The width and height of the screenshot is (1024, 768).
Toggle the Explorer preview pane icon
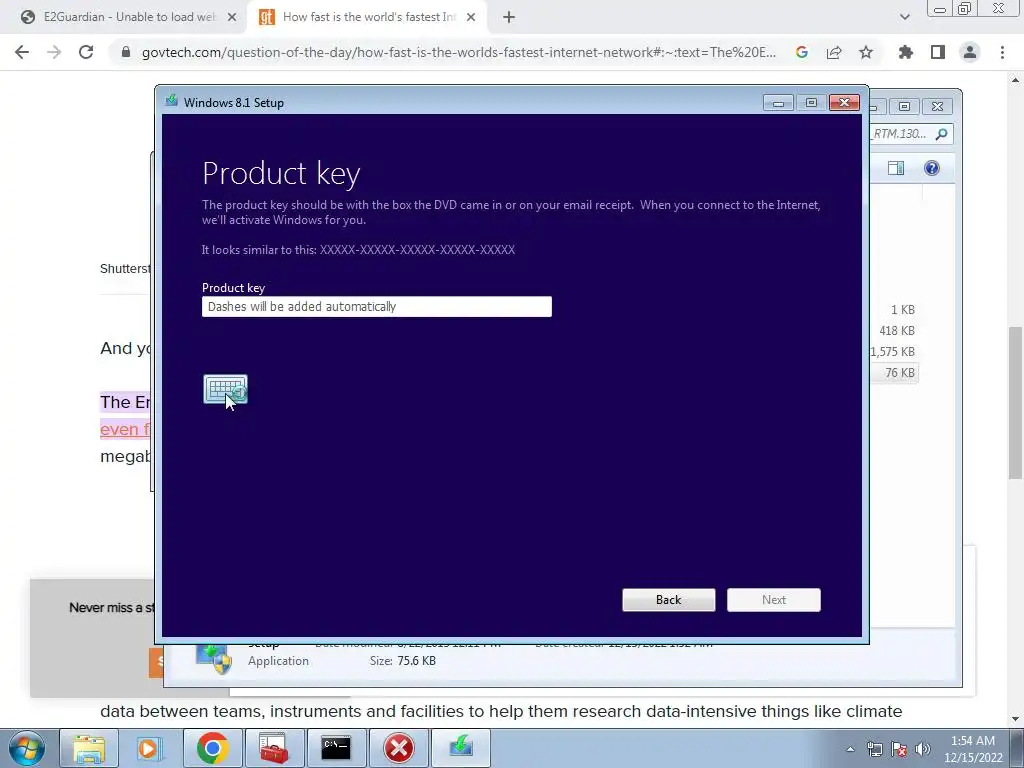coord(896,168)
